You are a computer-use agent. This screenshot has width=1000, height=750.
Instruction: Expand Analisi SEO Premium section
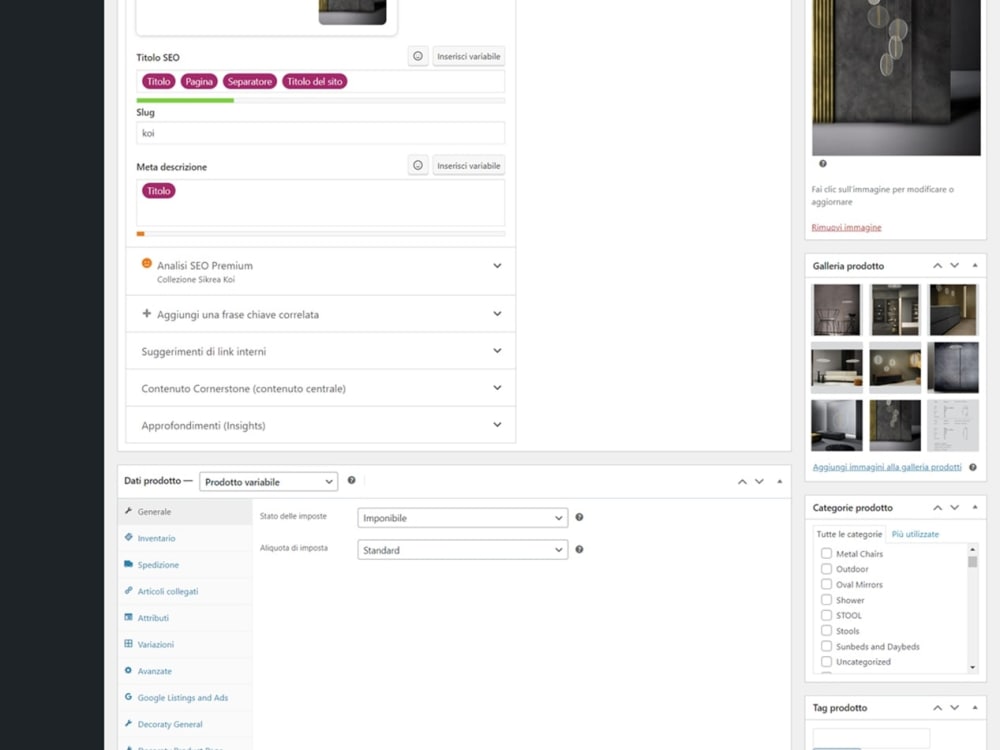pos(320,271)
